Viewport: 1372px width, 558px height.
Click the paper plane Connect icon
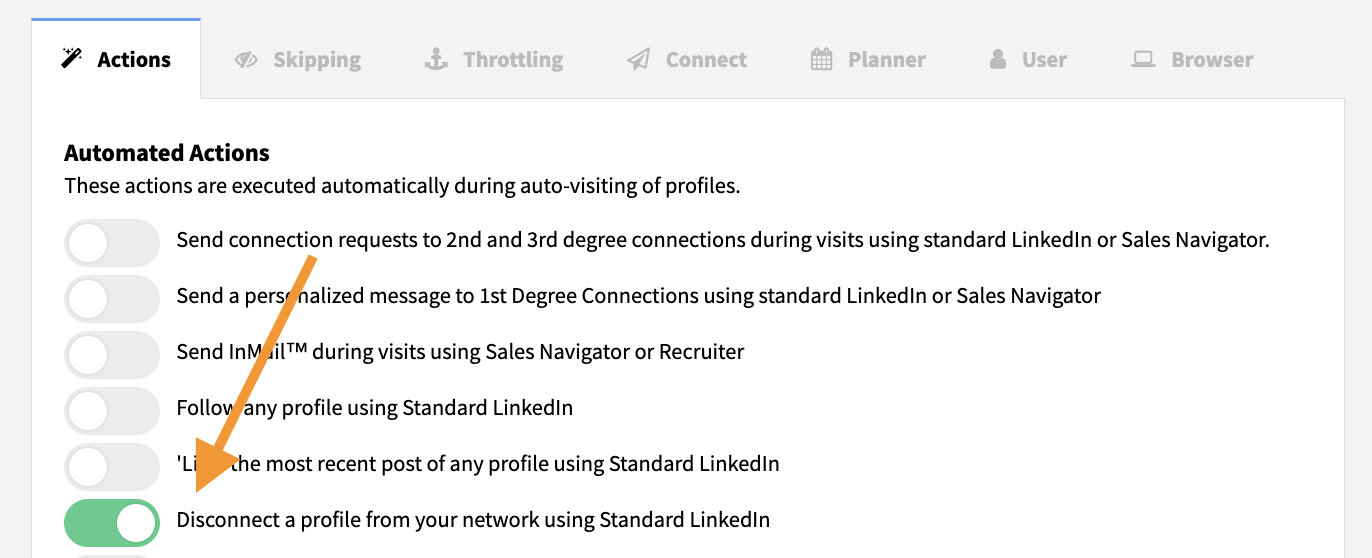638,60
